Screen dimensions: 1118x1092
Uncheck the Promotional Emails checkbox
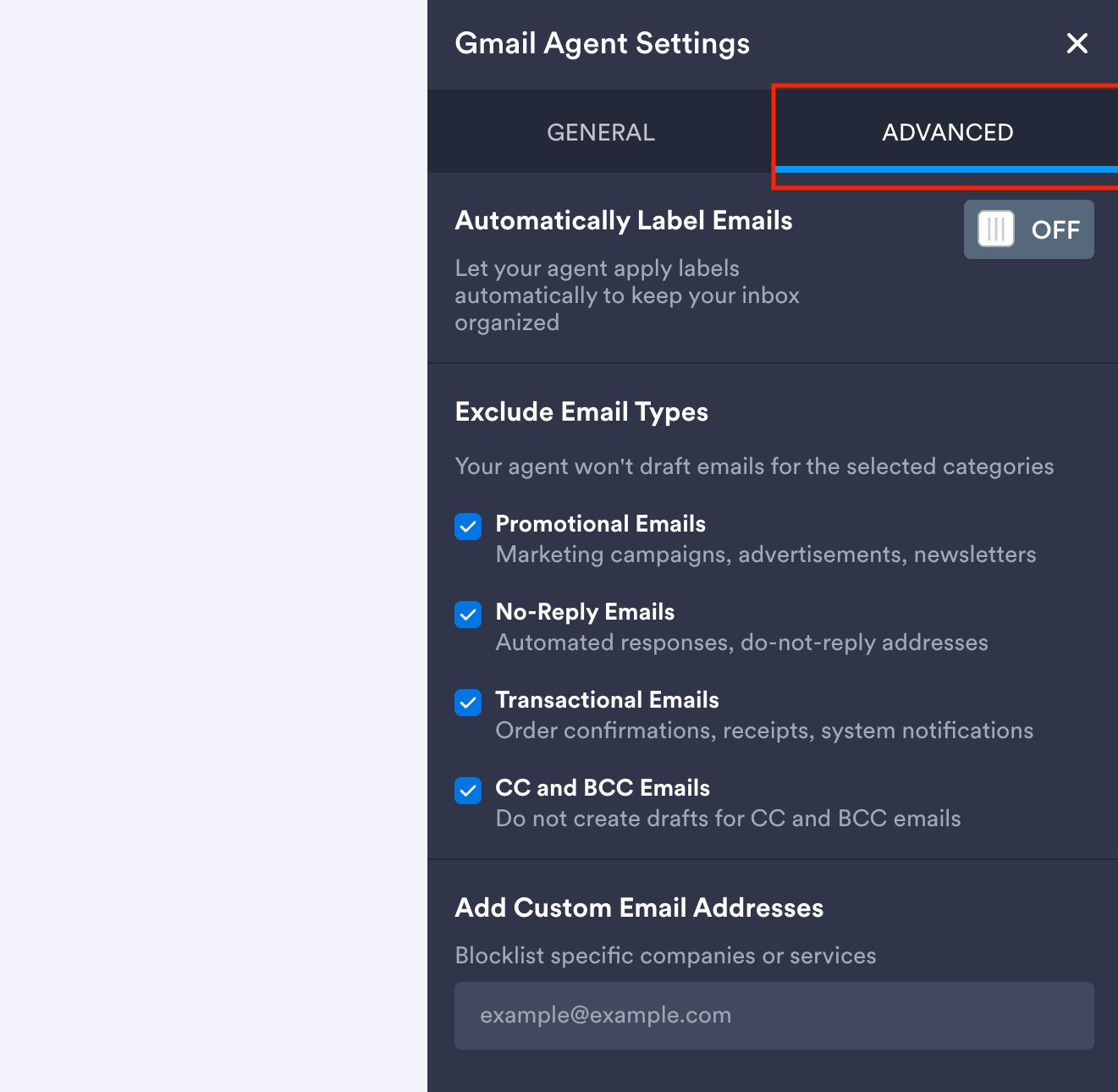click(468, 527)
